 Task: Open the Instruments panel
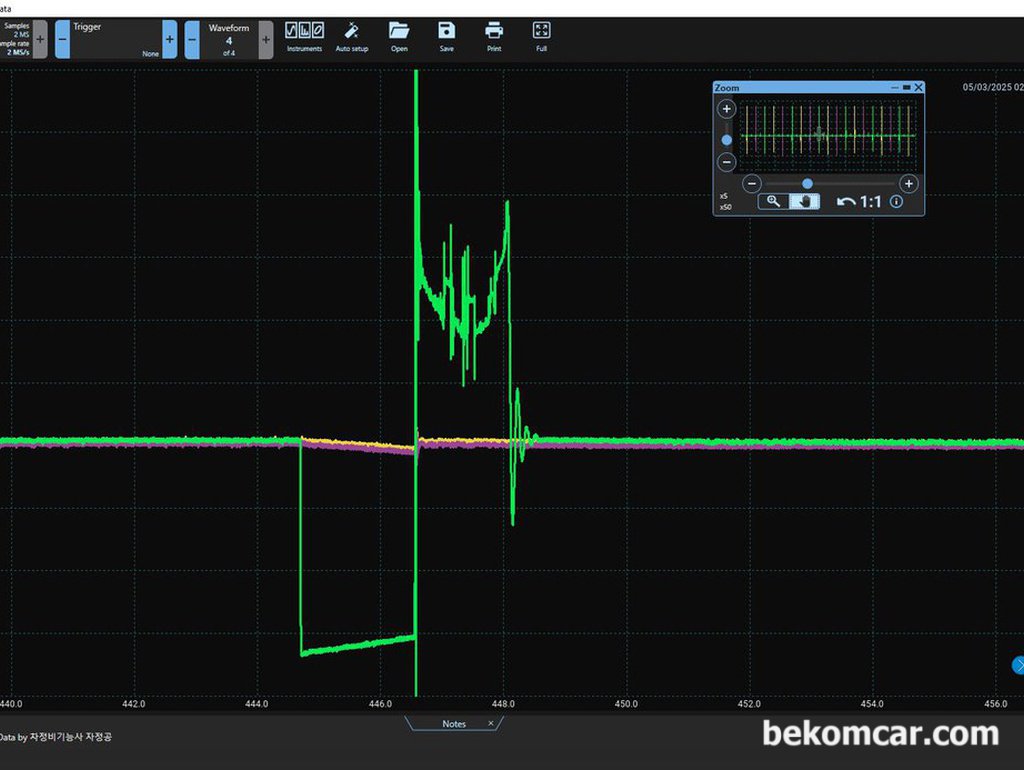pos(304,35)
